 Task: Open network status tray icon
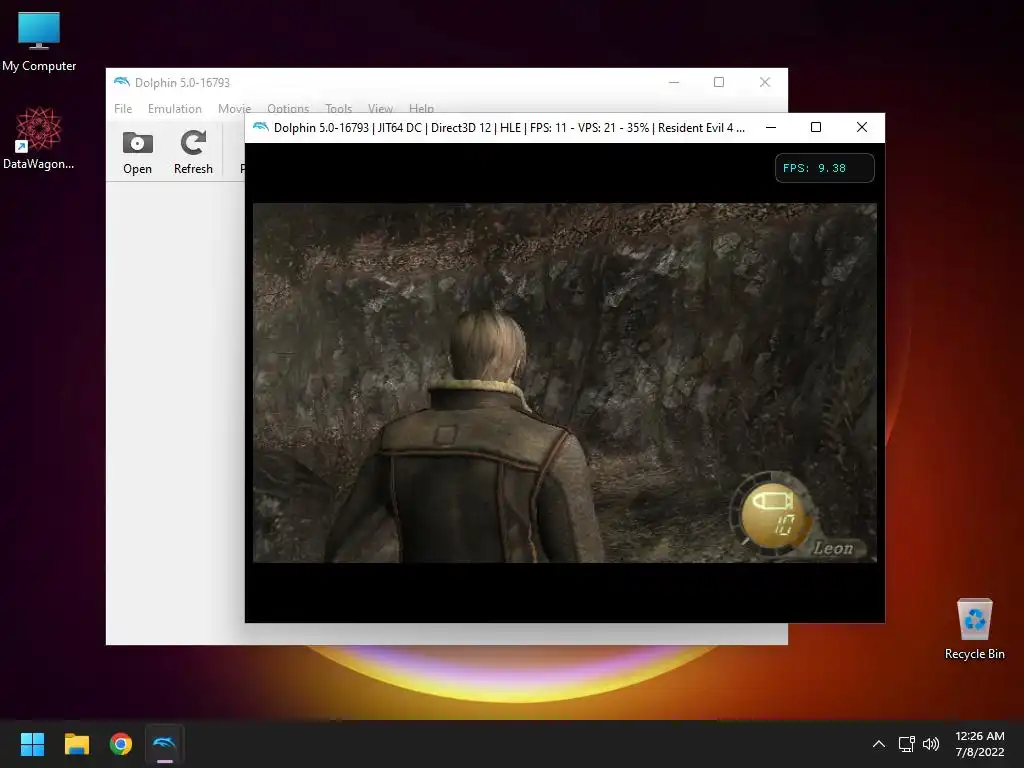coord(906,744)
